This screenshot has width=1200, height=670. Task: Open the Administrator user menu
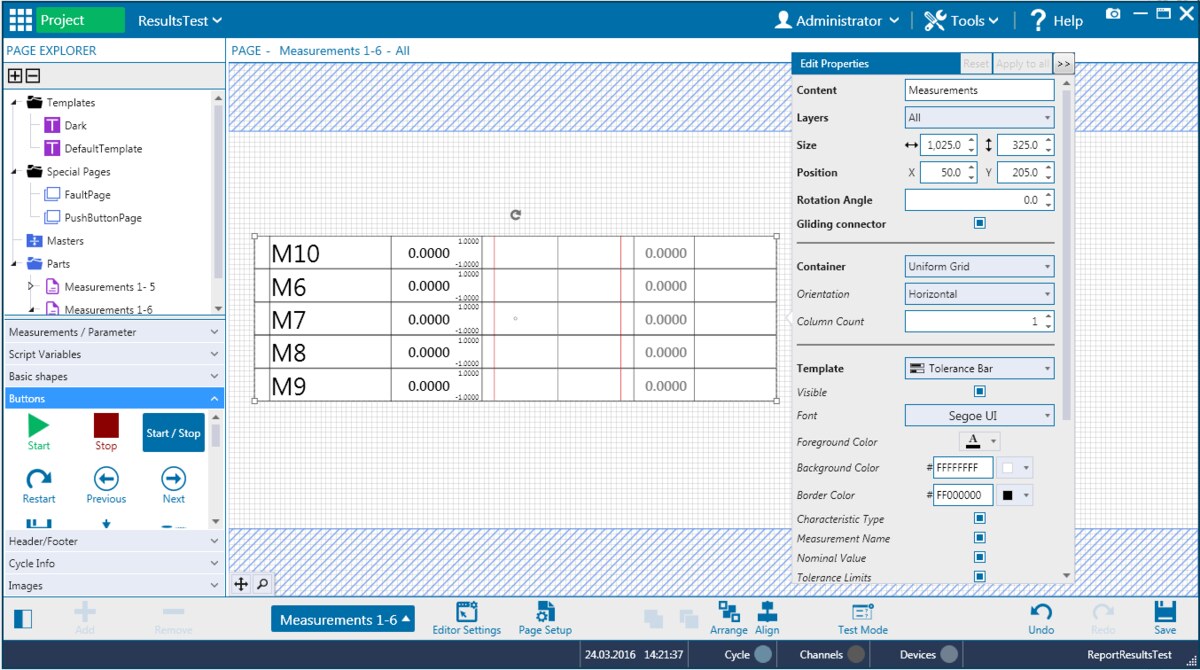click(838, 20)
